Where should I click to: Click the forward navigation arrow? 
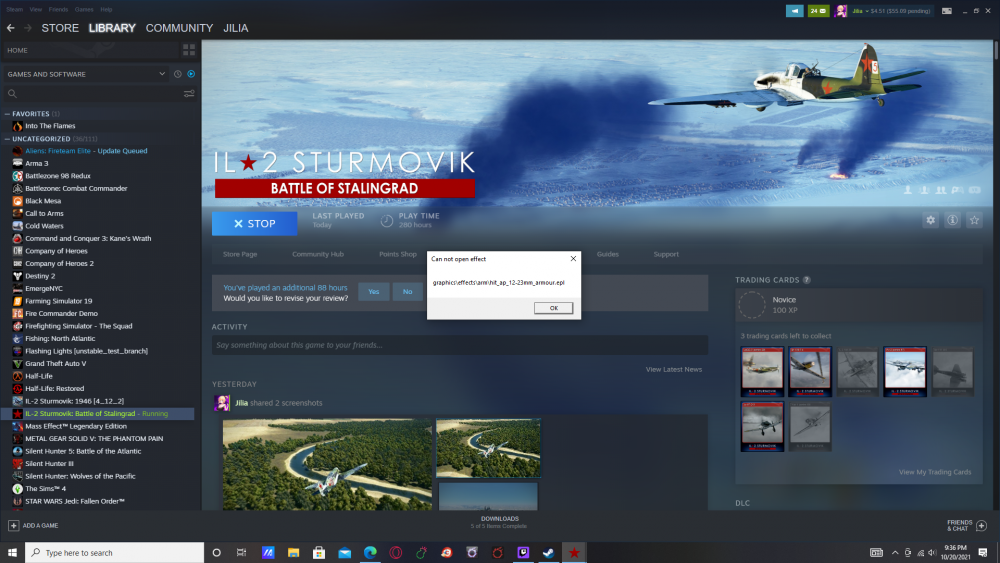click(x=27, y=28)
